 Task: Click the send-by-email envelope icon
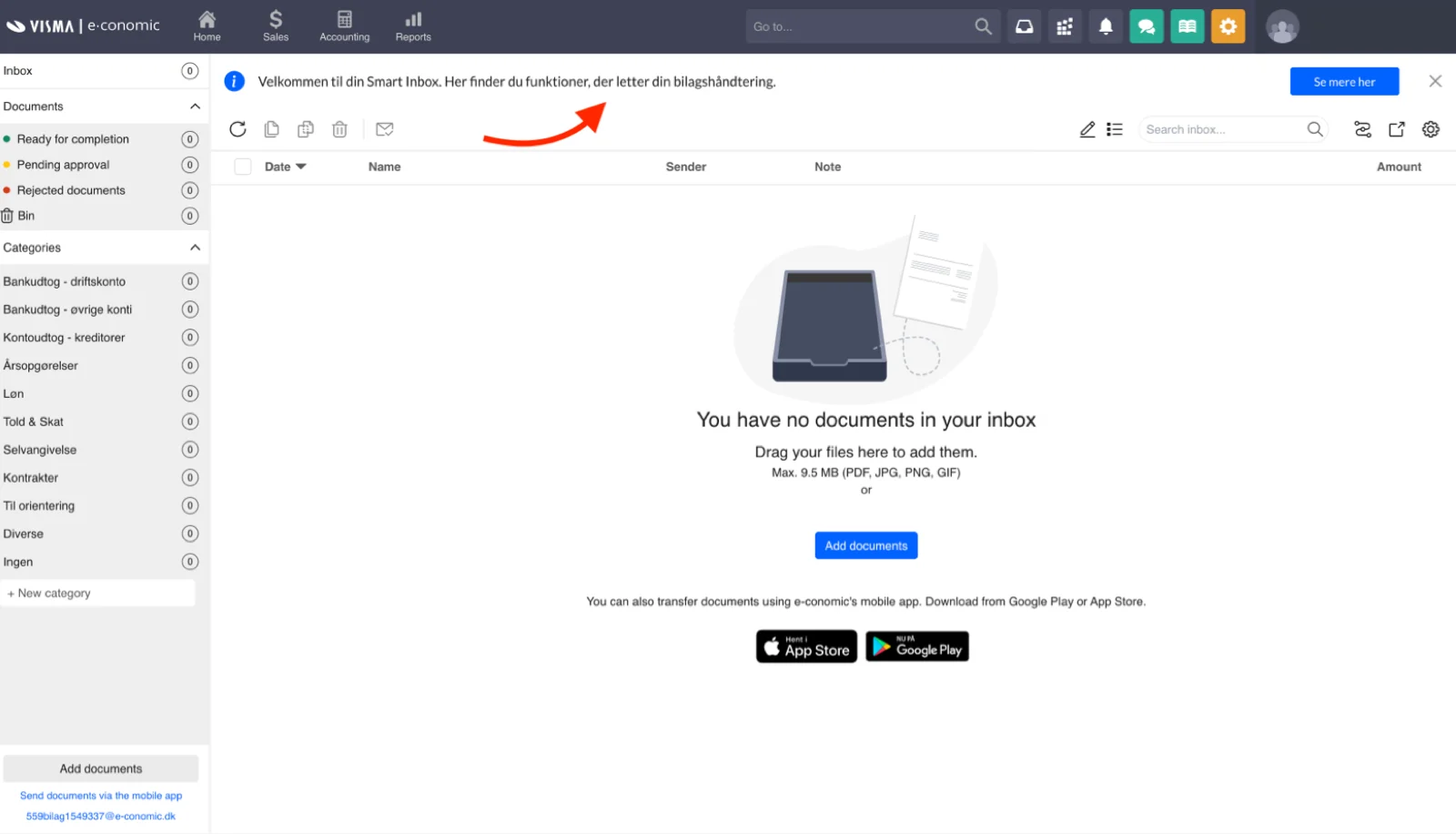(384, 128)
